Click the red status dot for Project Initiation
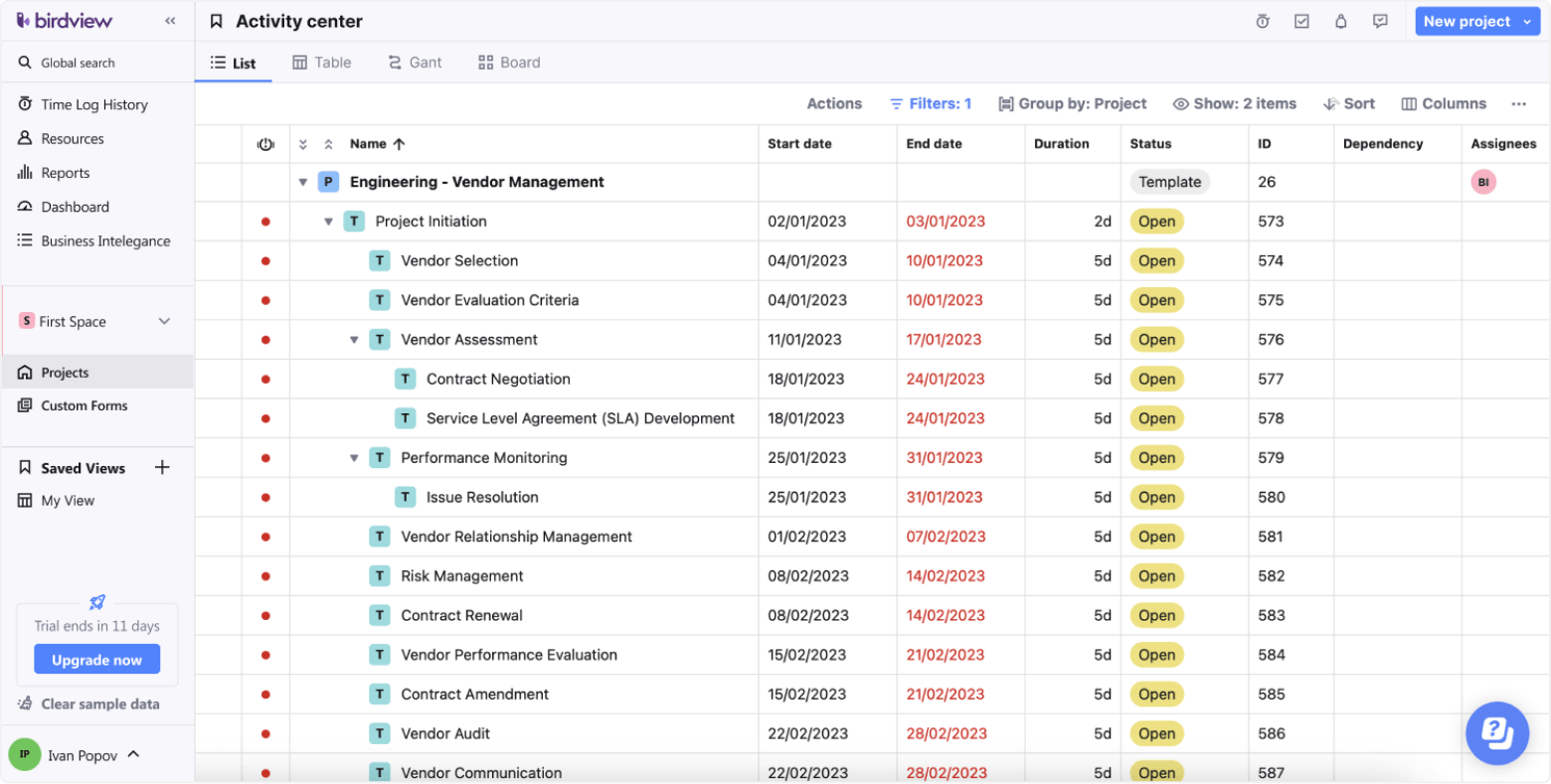 click(265, 222)
